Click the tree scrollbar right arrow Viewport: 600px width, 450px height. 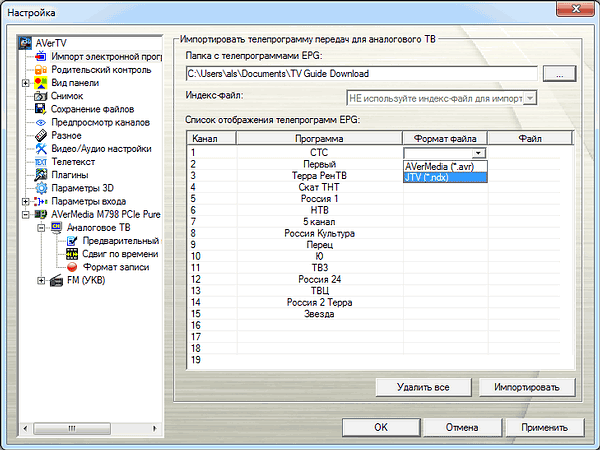155,428
